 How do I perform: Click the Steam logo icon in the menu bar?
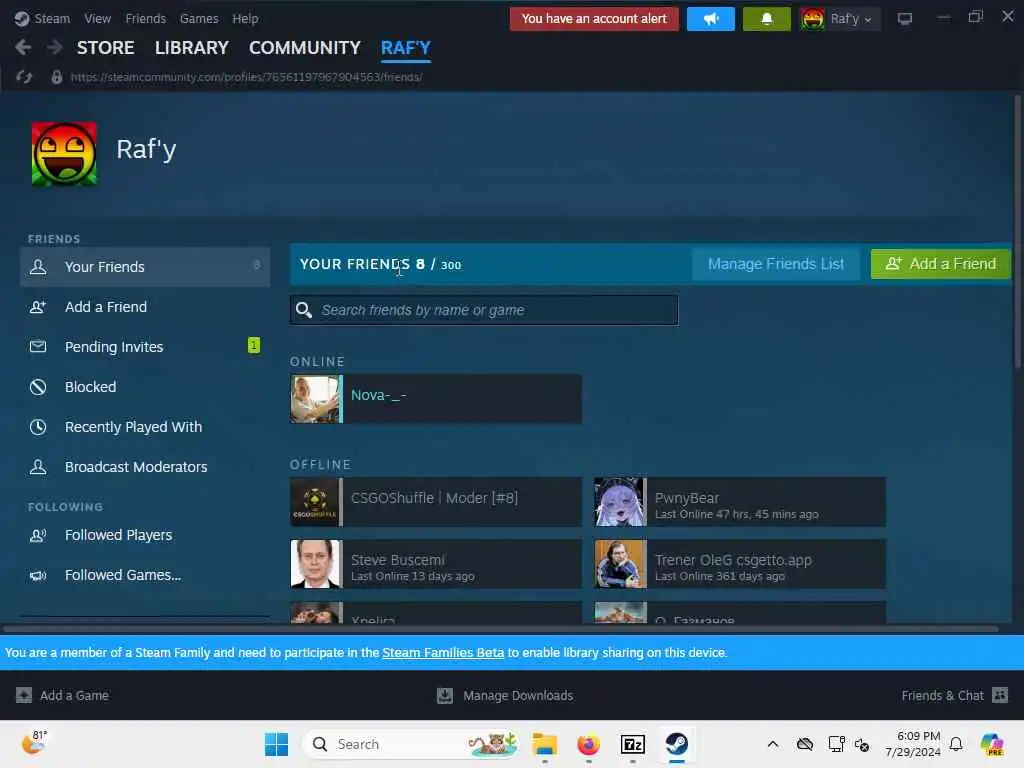point(22,19)
